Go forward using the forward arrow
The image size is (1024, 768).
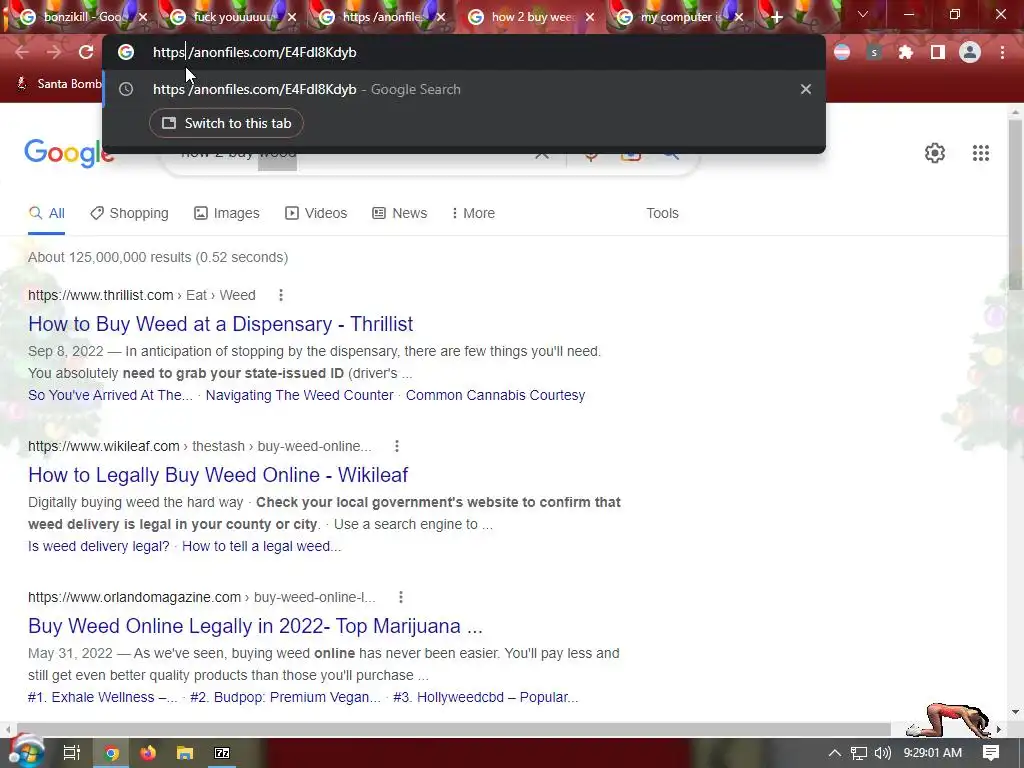point(54,52)
